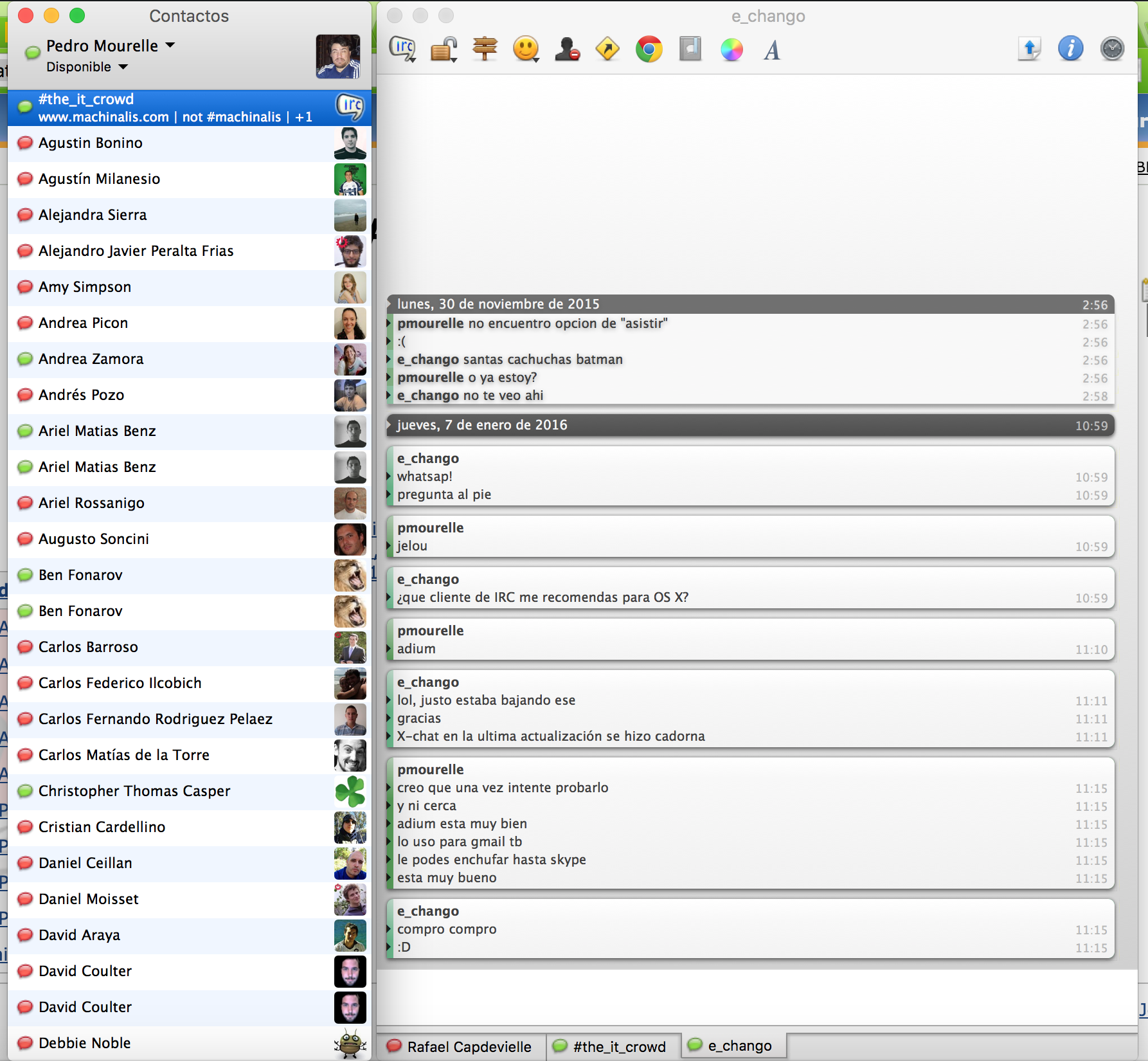Open the Disponible status dropdown
The image size is (1148, 1061).
[x=87, y=67]
